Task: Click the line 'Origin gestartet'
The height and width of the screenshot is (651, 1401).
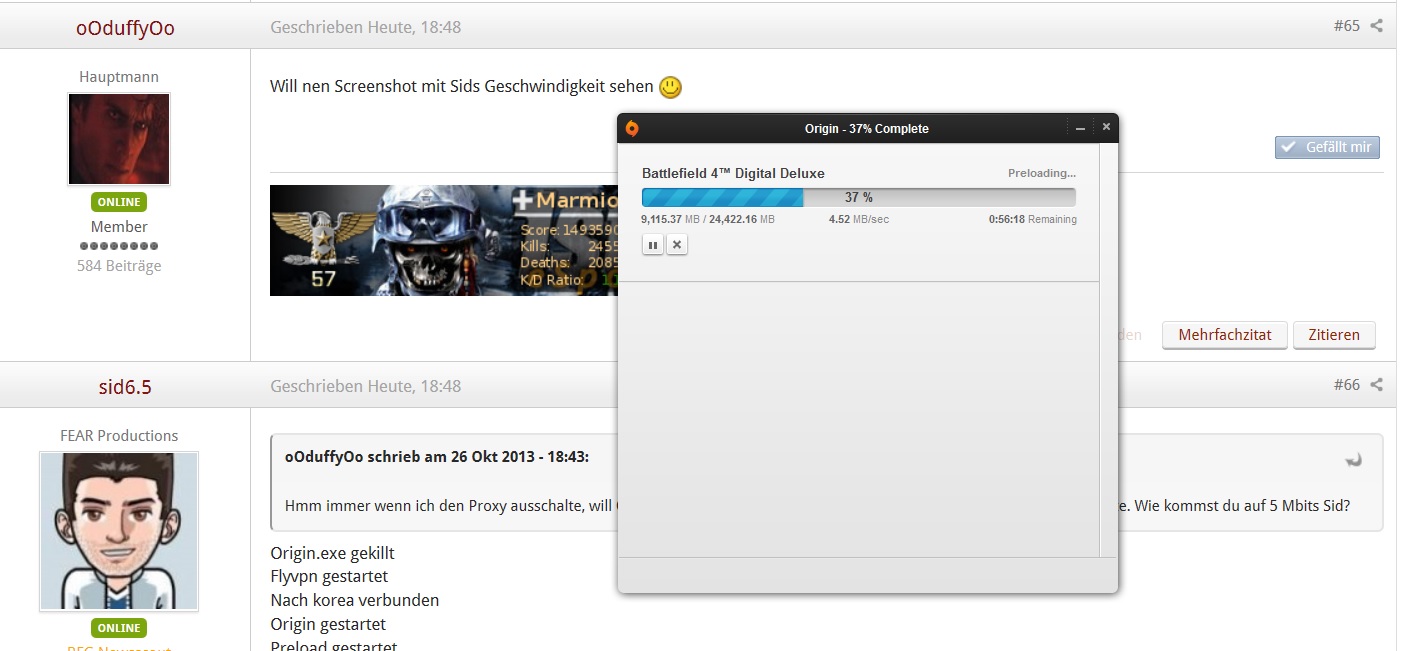Action: coord(328,624)
